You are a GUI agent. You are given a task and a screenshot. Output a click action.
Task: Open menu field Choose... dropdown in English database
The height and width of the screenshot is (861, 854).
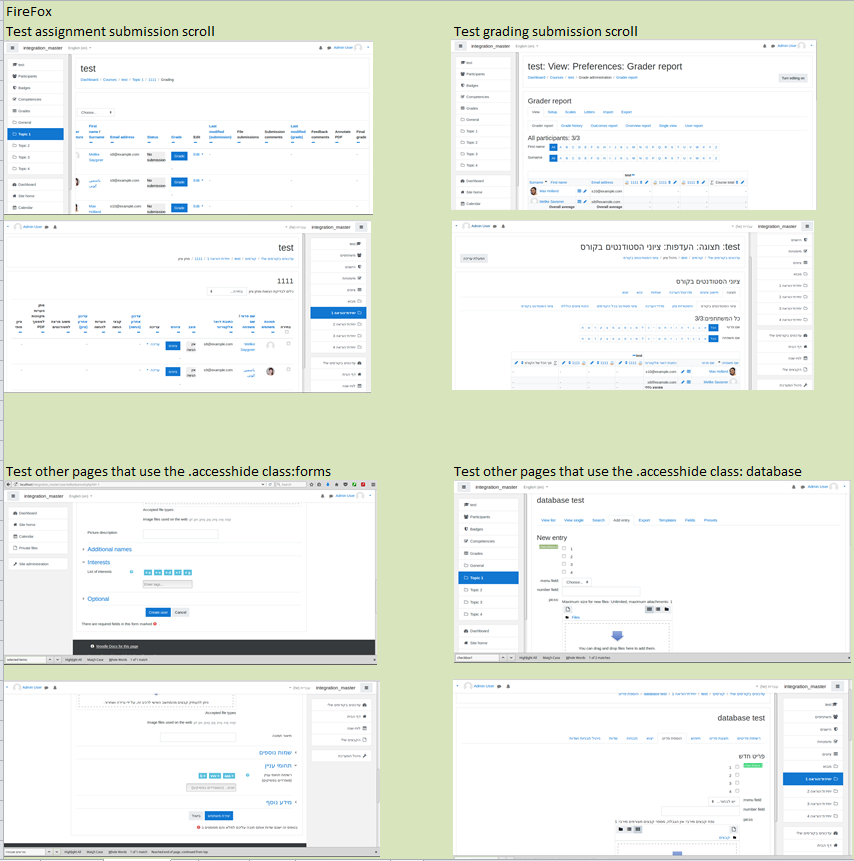[577, 582]
